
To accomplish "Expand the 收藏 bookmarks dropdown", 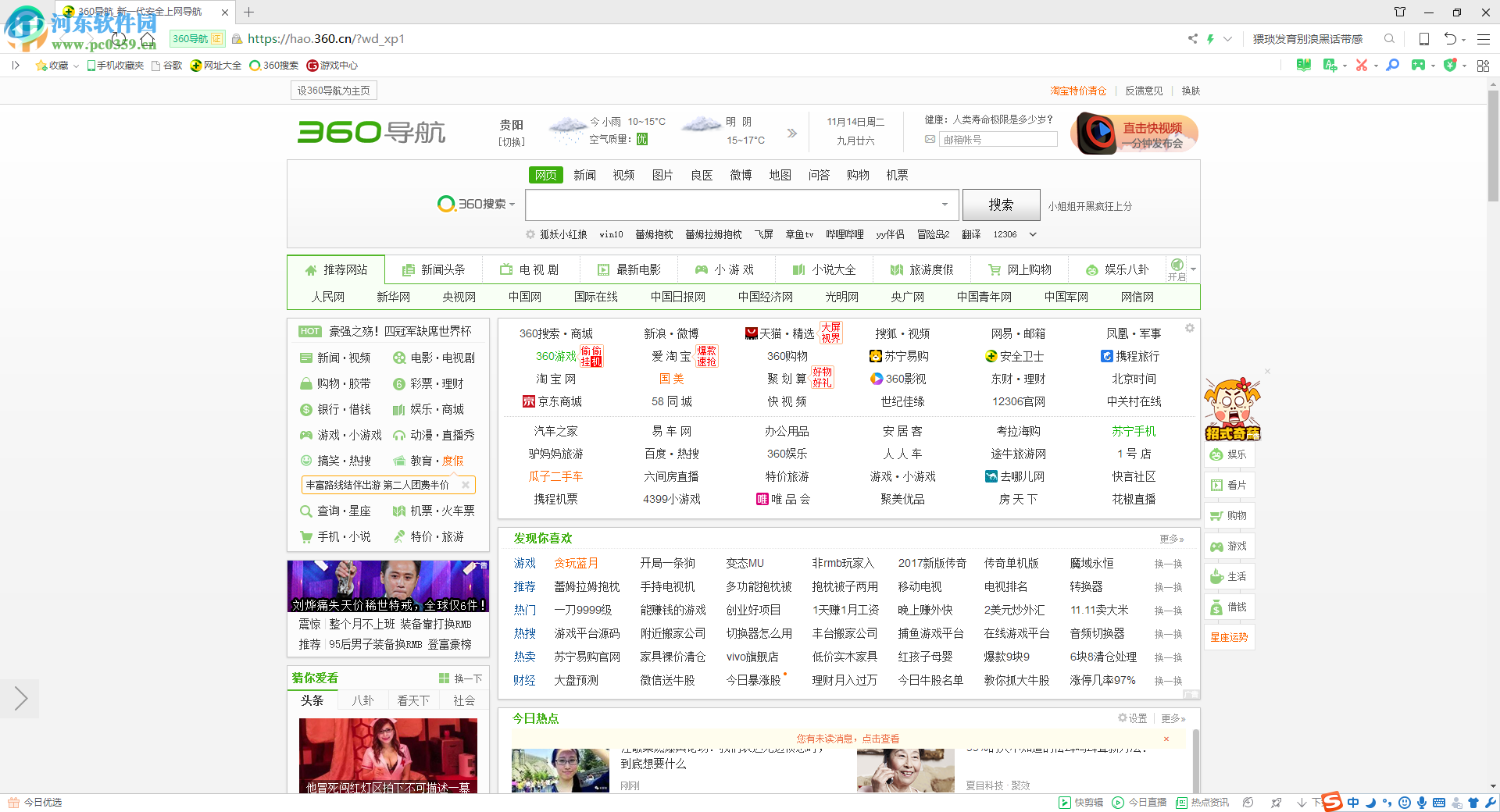I will 76,66.
